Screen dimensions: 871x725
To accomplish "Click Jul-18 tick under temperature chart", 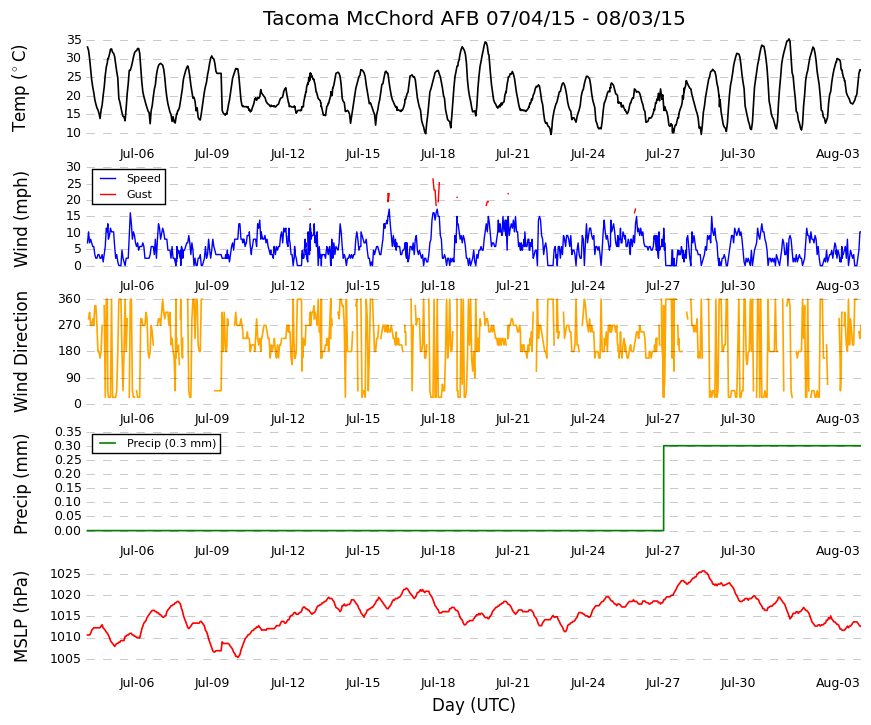I will 438,154.
